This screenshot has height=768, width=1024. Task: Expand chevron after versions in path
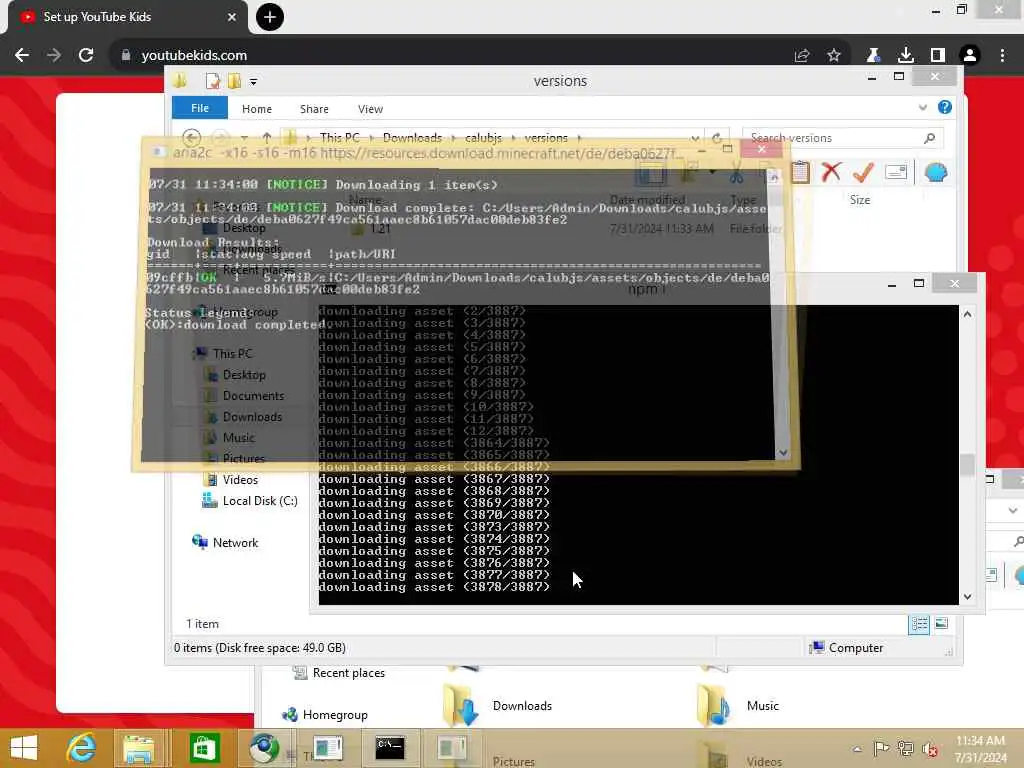click(x=579, y=138)
